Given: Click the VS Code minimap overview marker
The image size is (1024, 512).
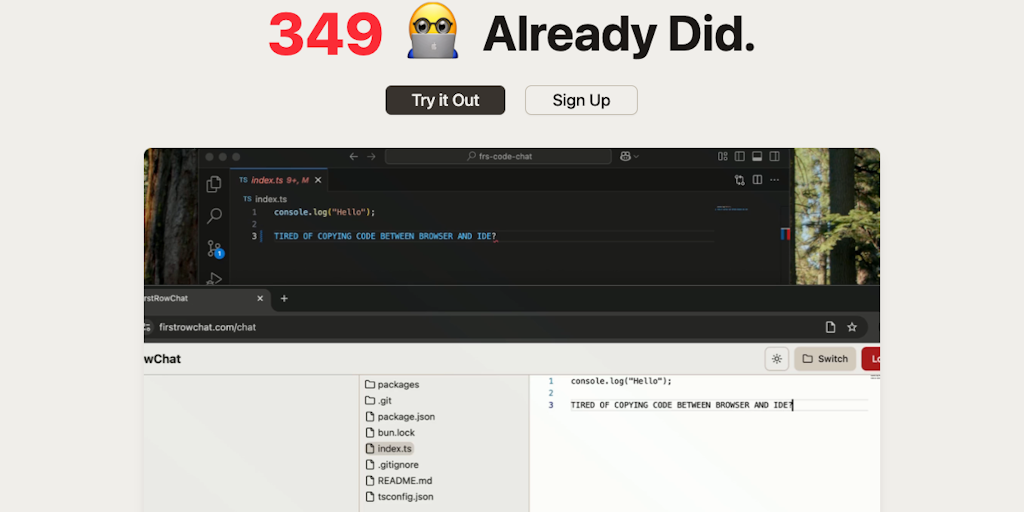Looking at the screenshot, I should [x=786, y=234].
